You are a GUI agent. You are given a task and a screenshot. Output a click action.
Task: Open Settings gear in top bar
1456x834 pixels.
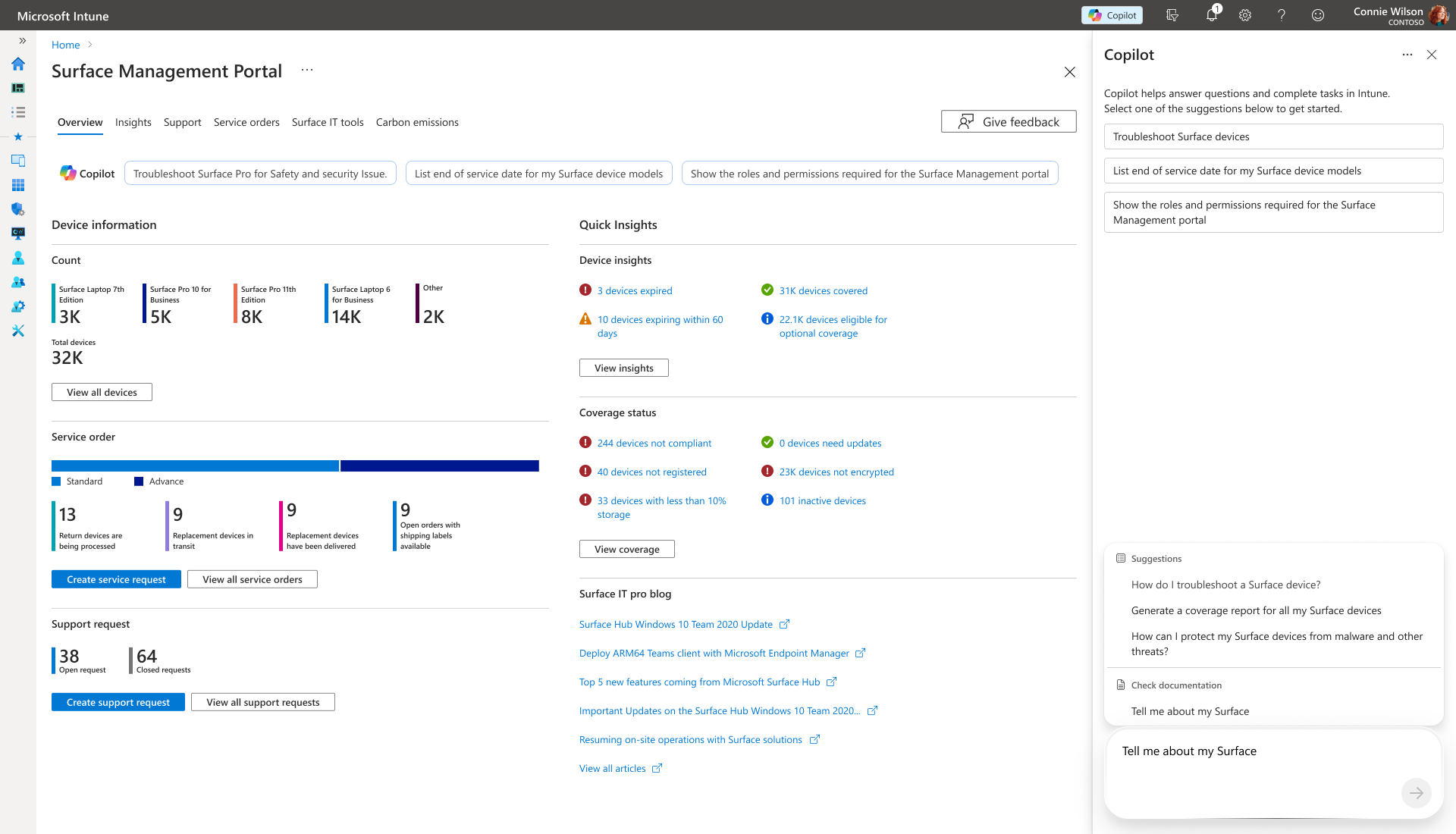click(x=1245, y=15)
